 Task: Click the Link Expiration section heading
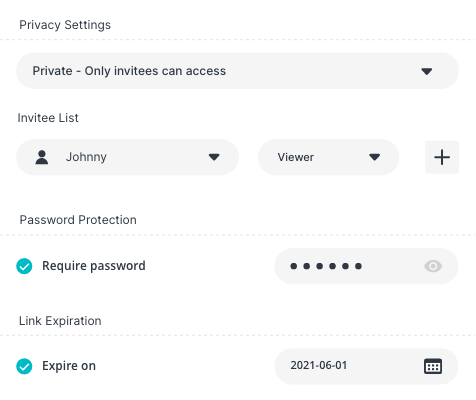[x=60, y=321]
